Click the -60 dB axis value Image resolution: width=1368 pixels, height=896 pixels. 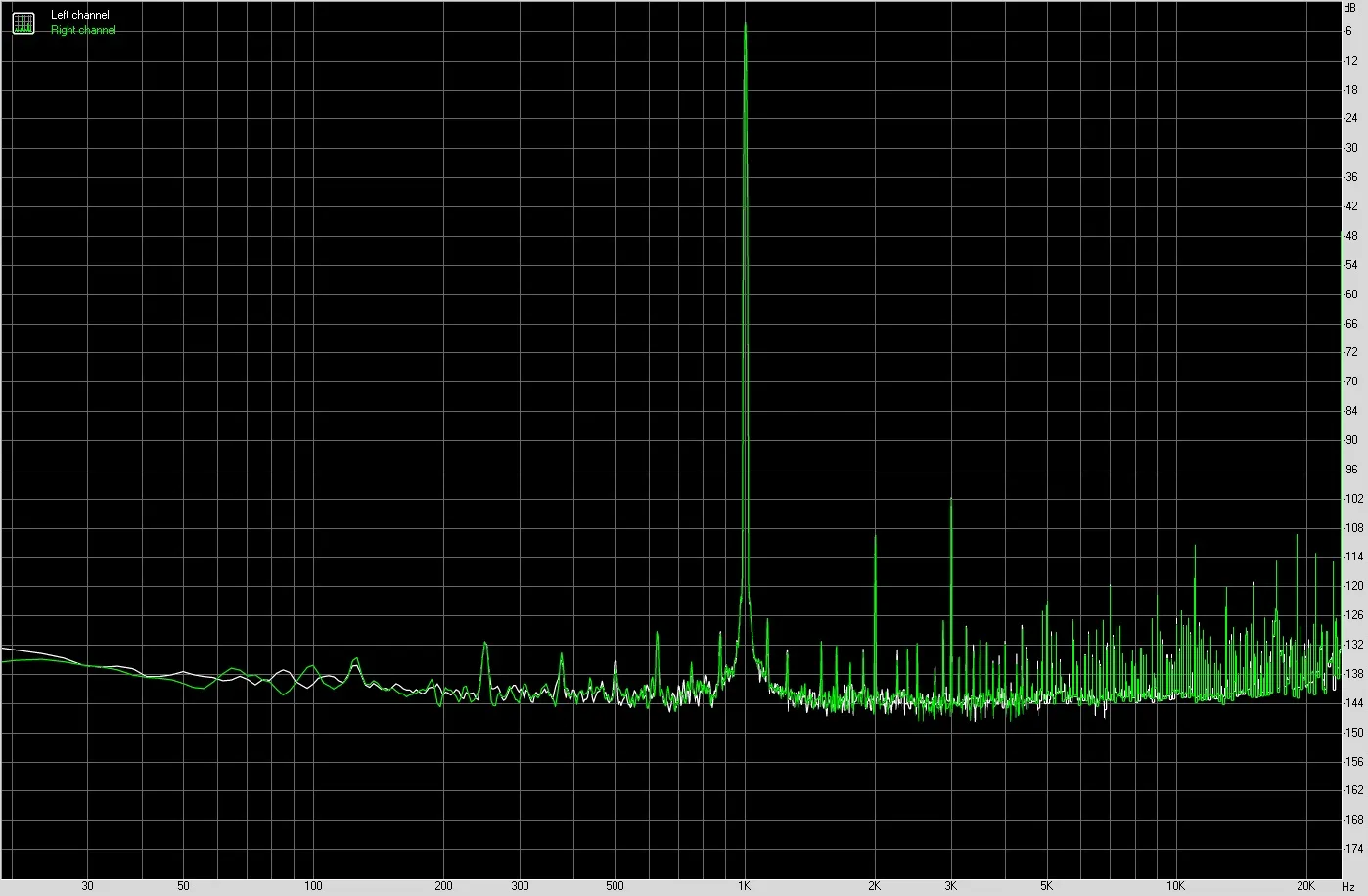coord(1350,294)
